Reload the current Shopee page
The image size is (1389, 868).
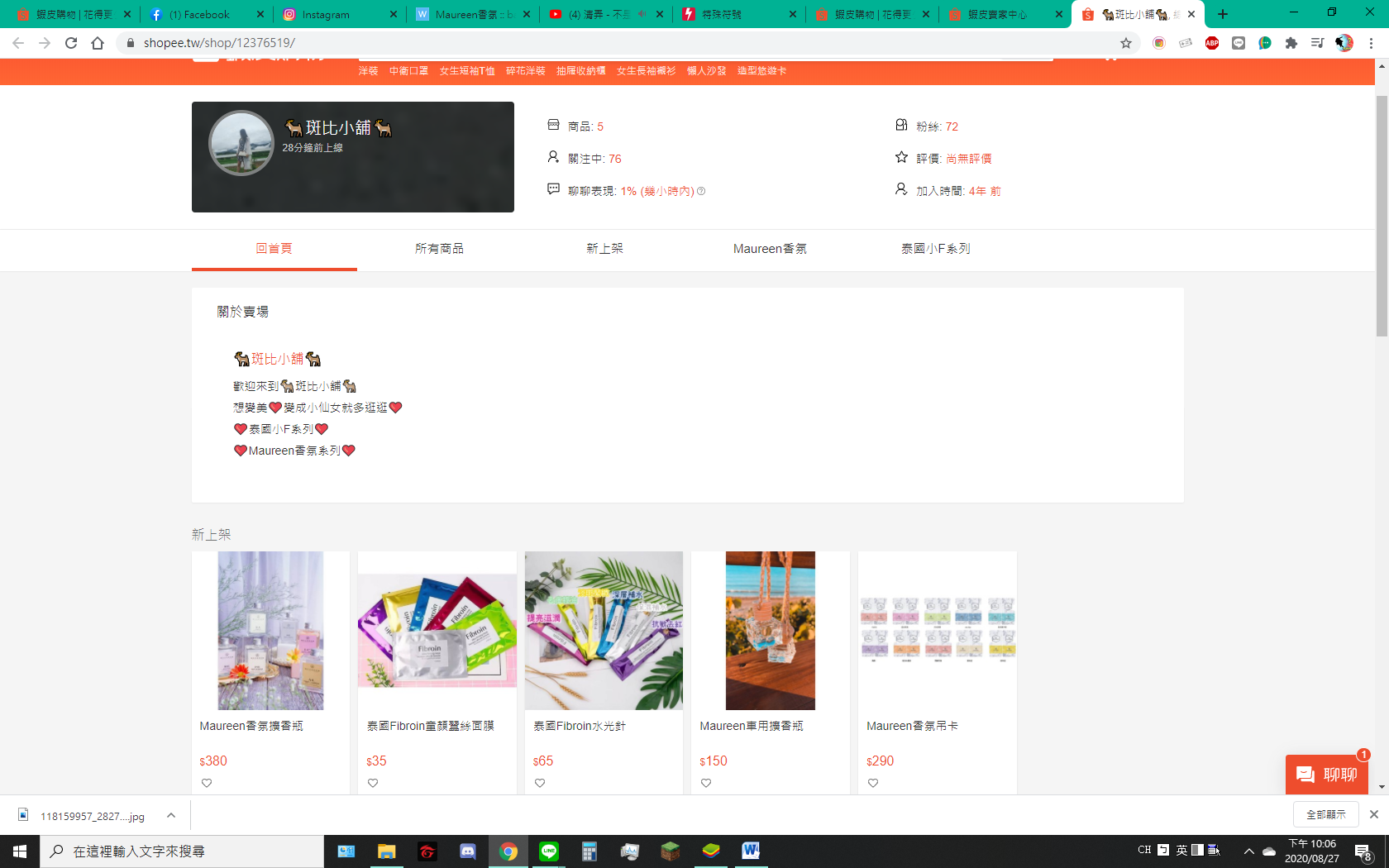pyautogui.click(x=71, y=43)
